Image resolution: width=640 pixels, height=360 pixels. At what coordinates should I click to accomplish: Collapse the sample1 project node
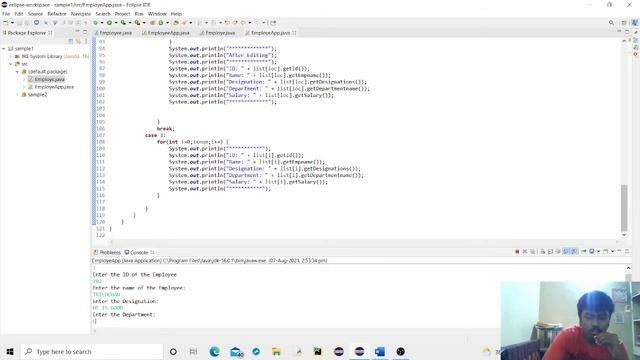coord(4,49)
